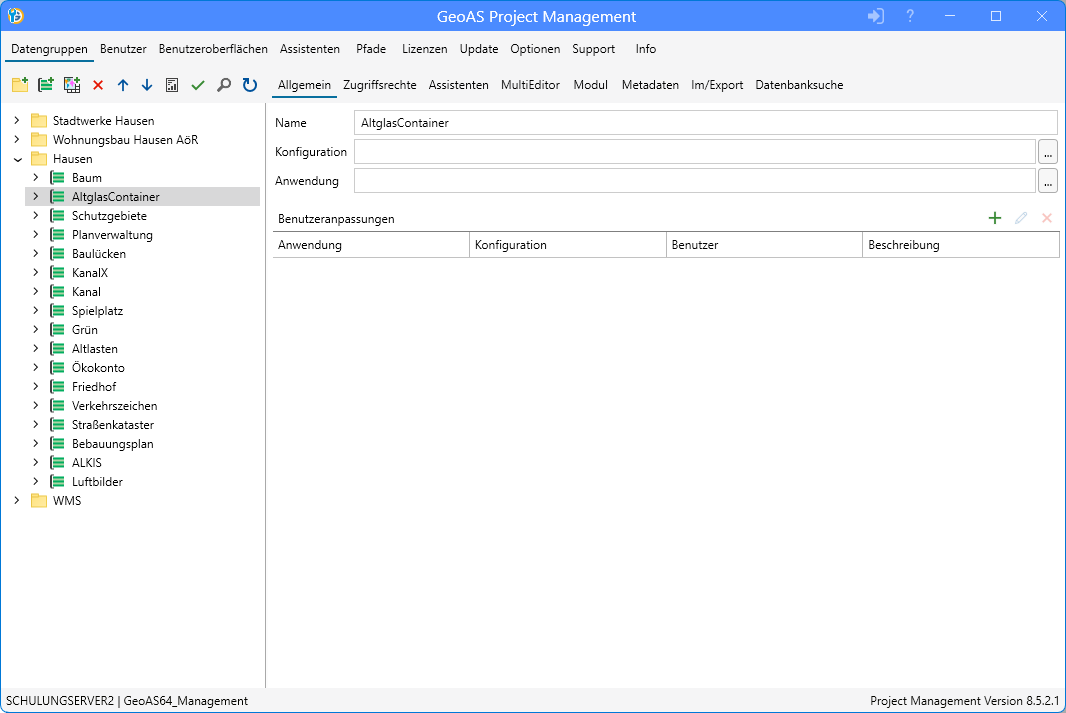1066x713 pixels.
Task: Collapse the Hausen folder node
Action: point(17,159)
